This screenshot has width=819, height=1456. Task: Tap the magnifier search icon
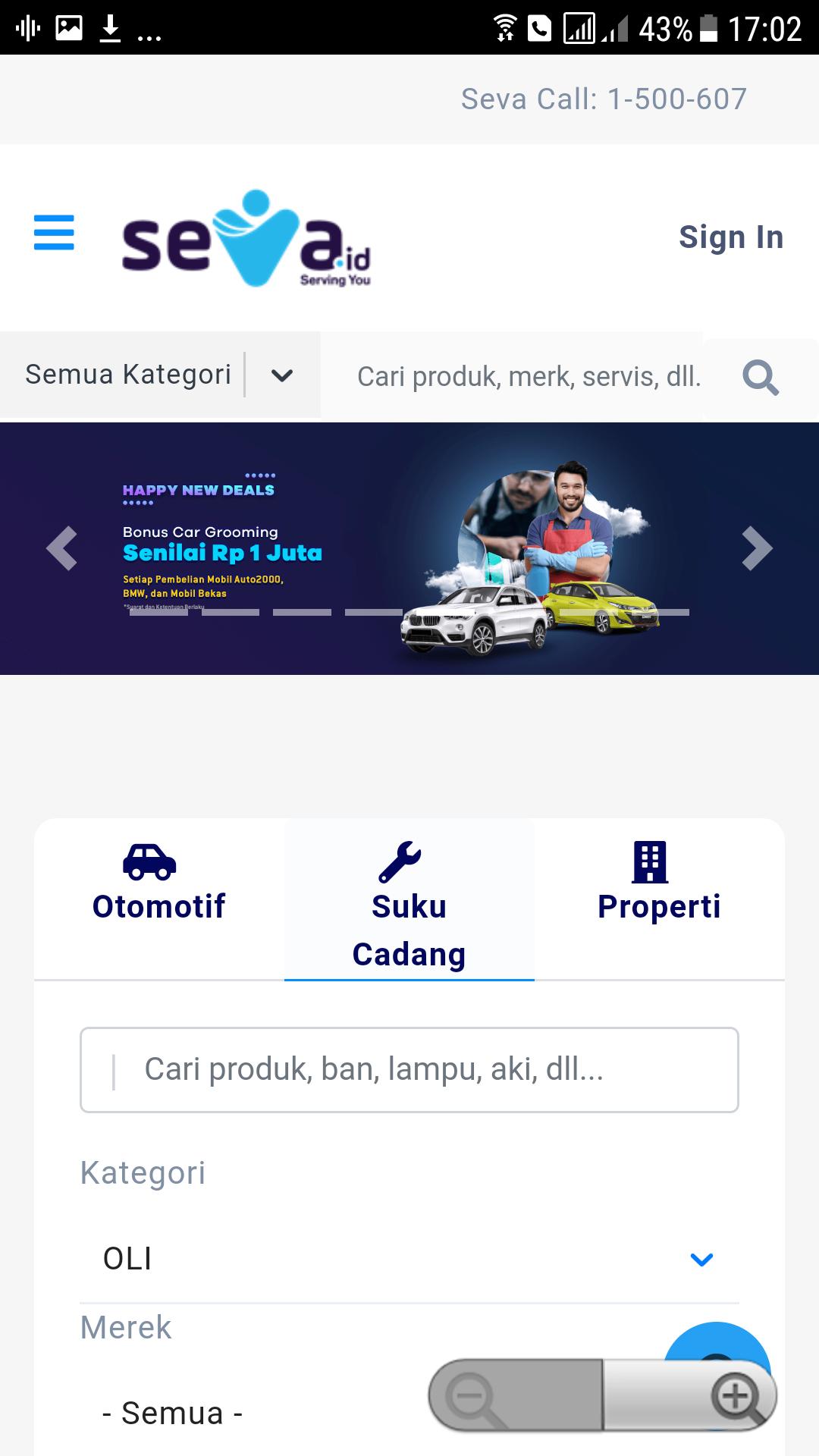pos(761,377)
